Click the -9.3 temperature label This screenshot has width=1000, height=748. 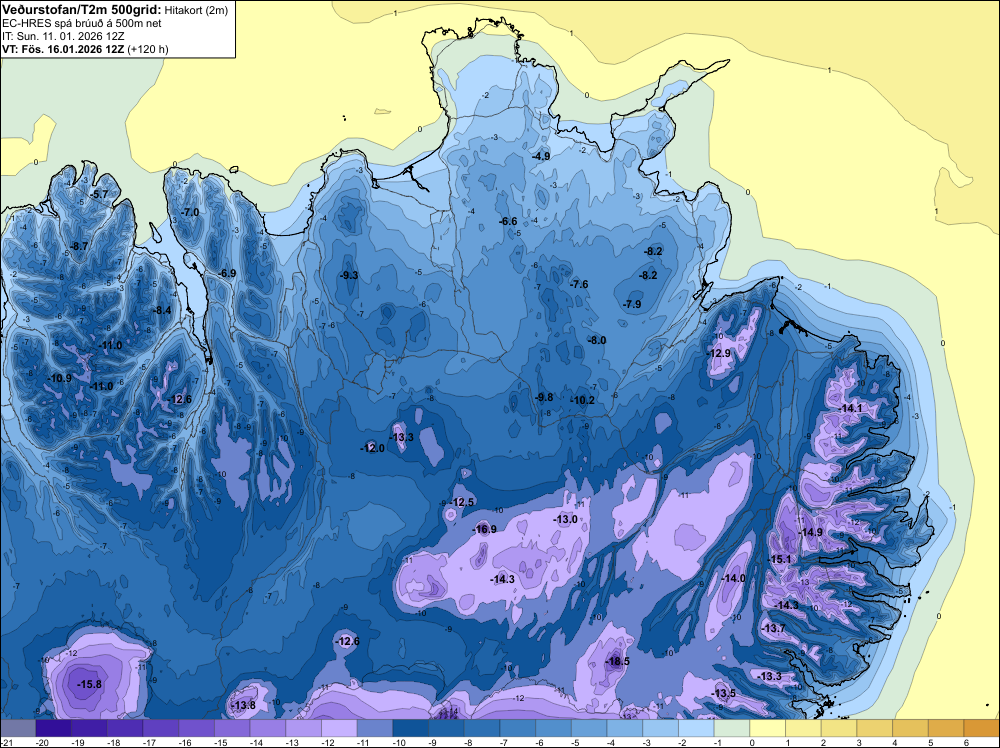click(349, 275)
